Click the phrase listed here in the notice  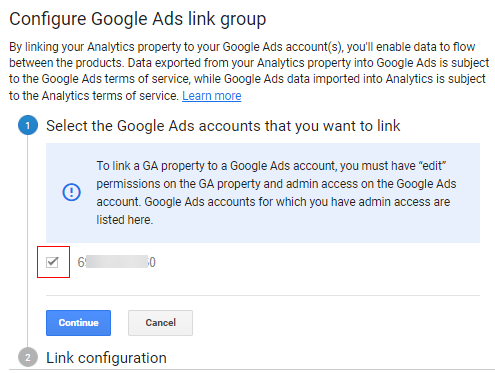tap(125, 220)
